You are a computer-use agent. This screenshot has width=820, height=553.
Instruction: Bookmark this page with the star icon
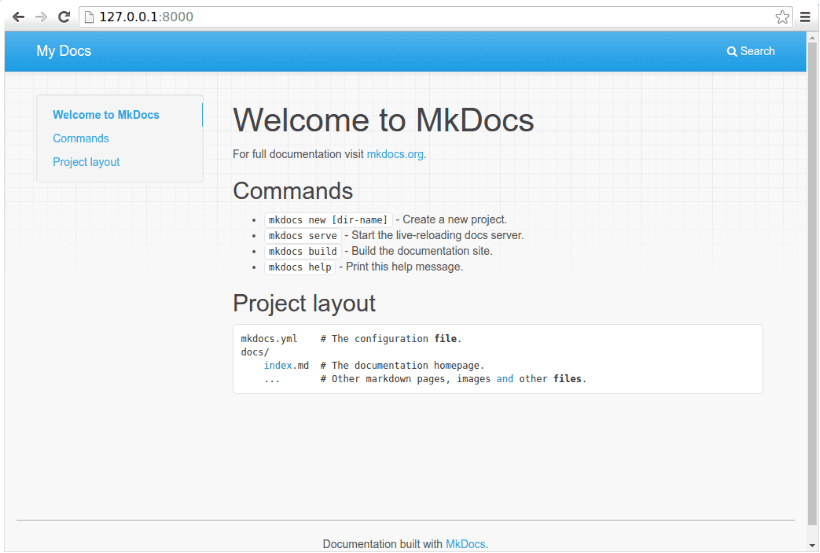tap(782, 17)
